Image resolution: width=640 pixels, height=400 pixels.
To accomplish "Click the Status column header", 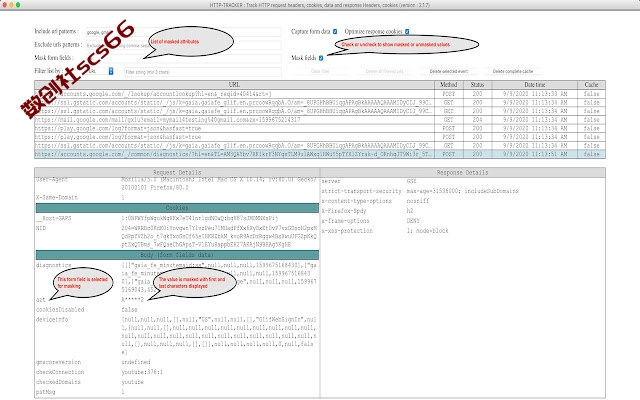I will click(x=477, y=85).
